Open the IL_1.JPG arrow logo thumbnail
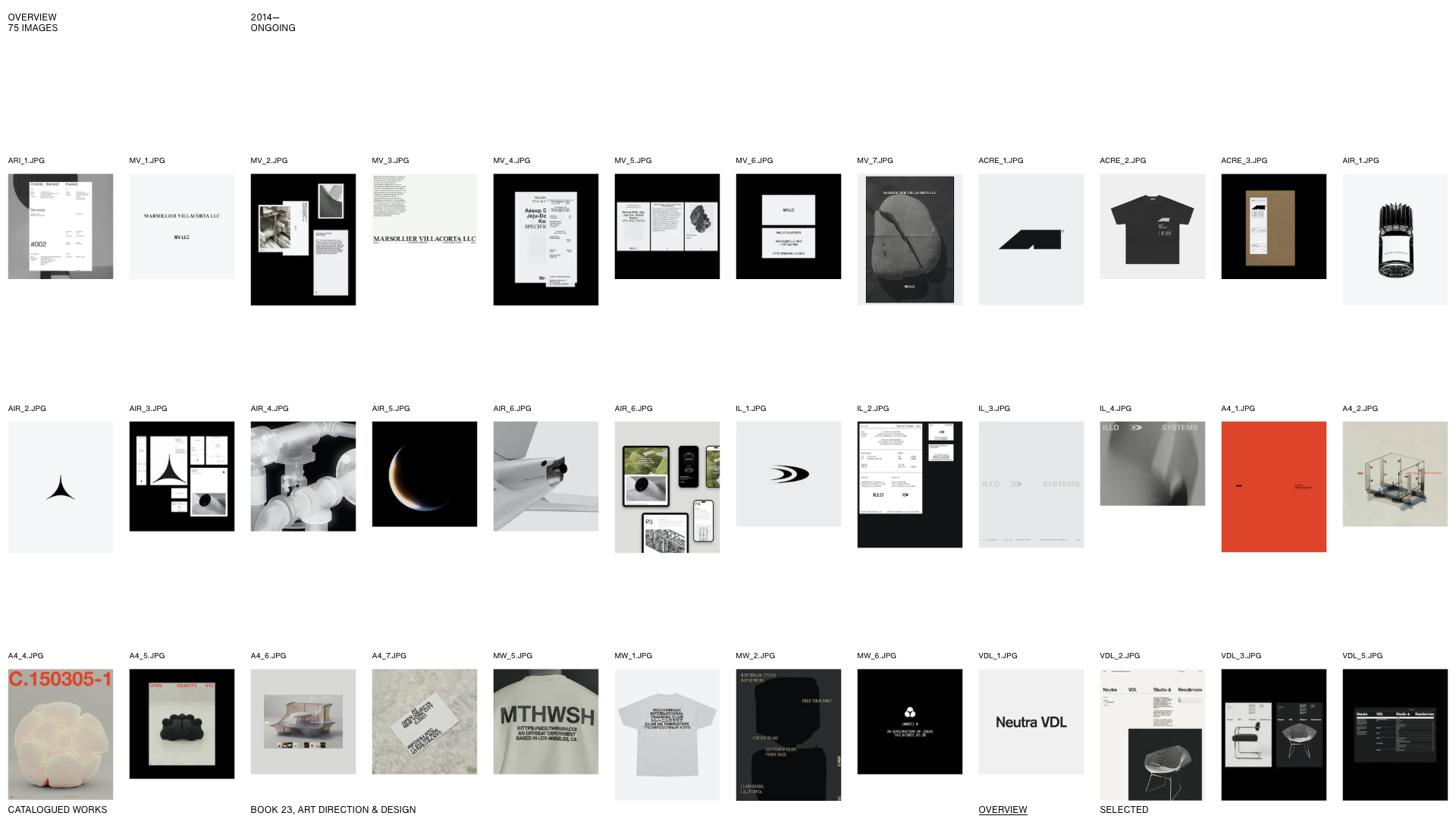 pyautogui.click(x=789, y=474)
